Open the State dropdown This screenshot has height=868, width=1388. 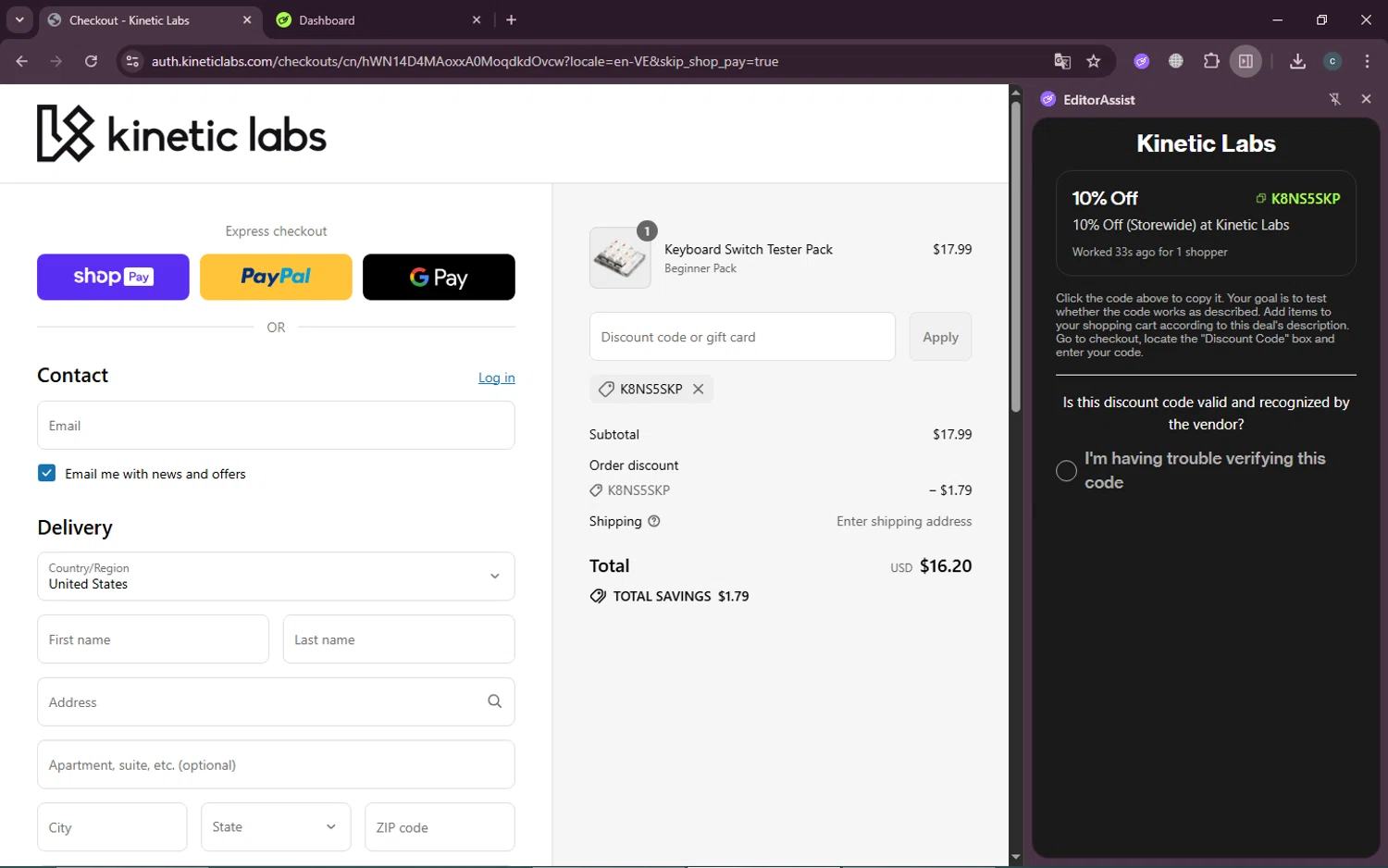(276, 827)
